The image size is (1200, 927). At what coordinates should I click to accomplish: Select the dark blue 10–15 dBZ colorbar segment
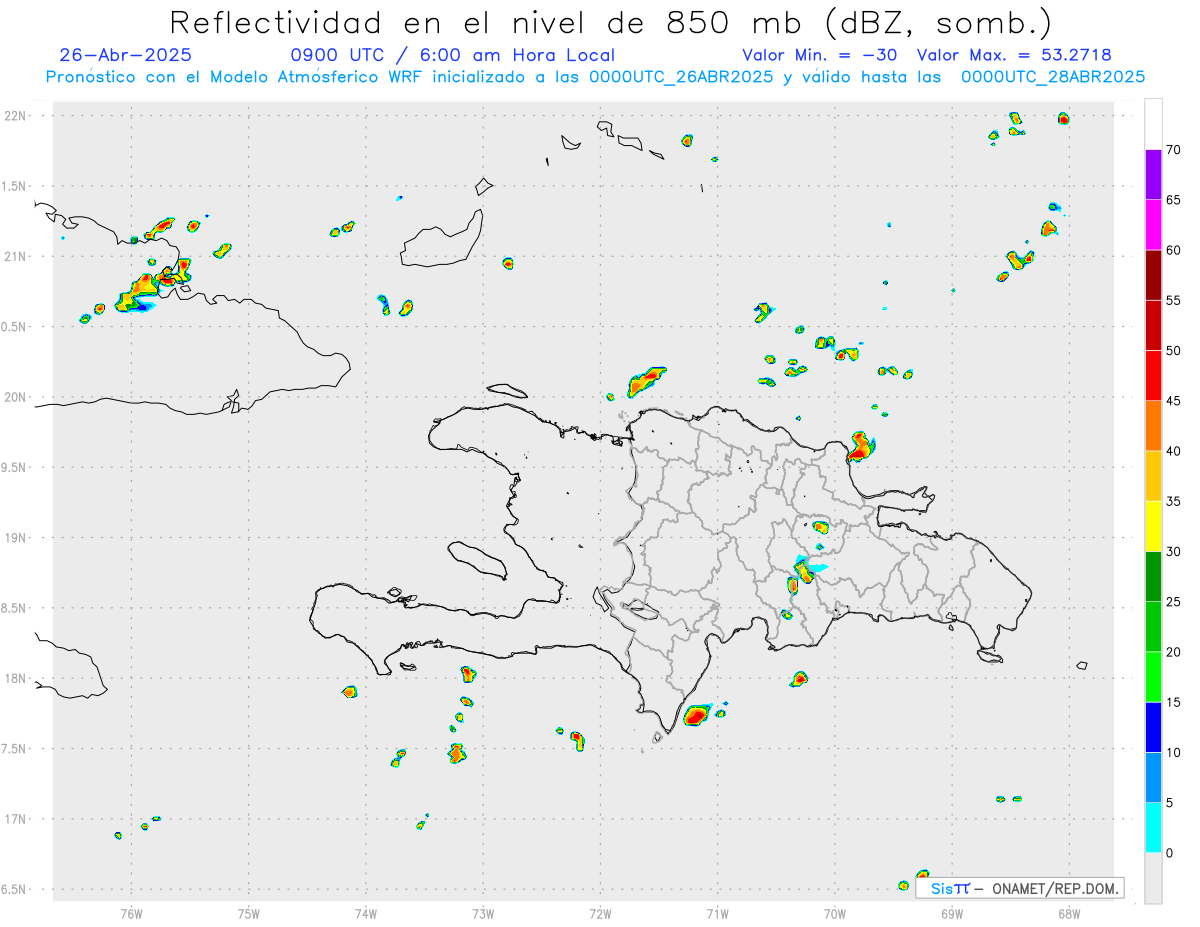(x=1153, y=727)
